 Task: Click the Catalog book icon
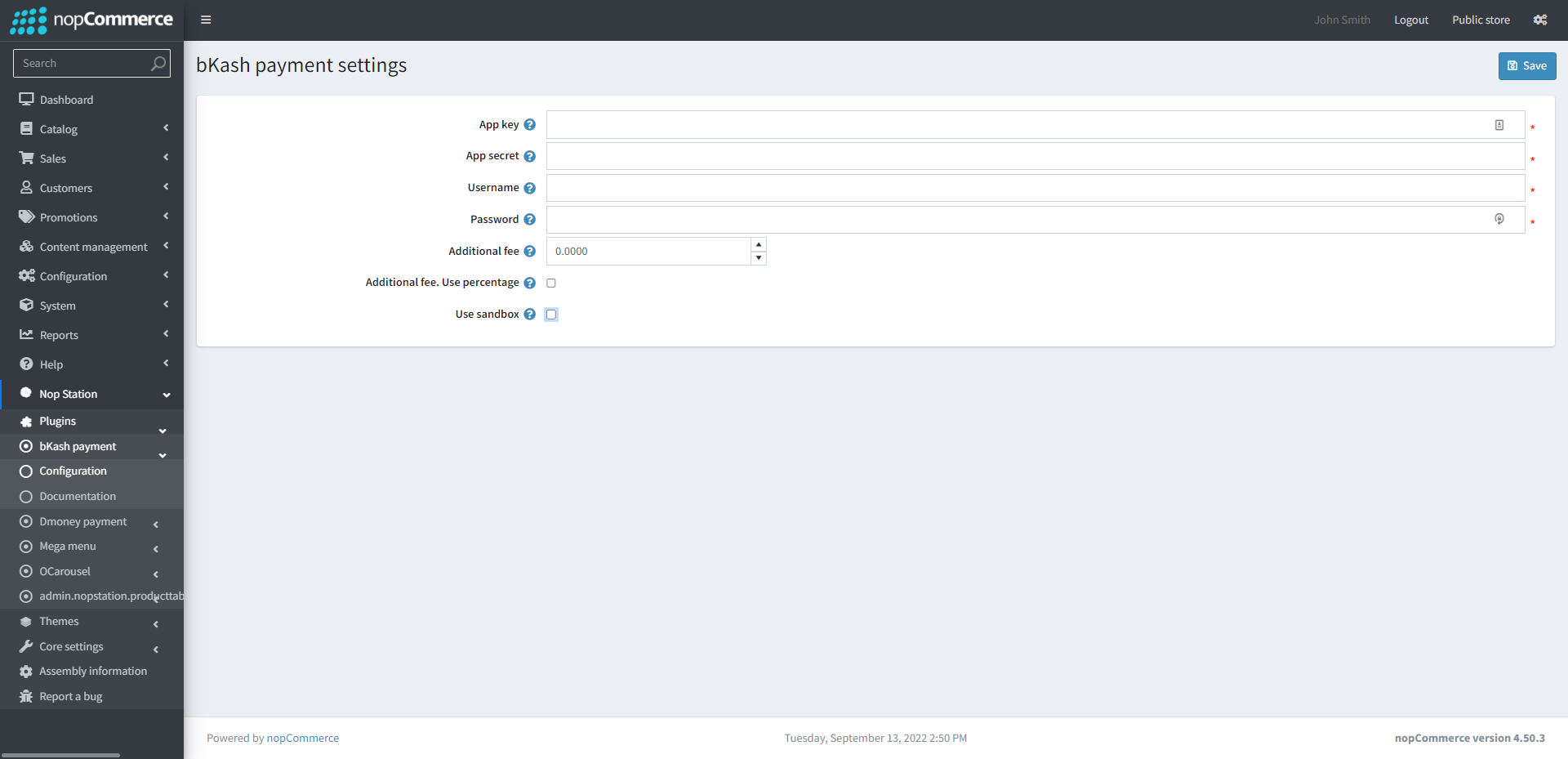(x=26, y=128)
